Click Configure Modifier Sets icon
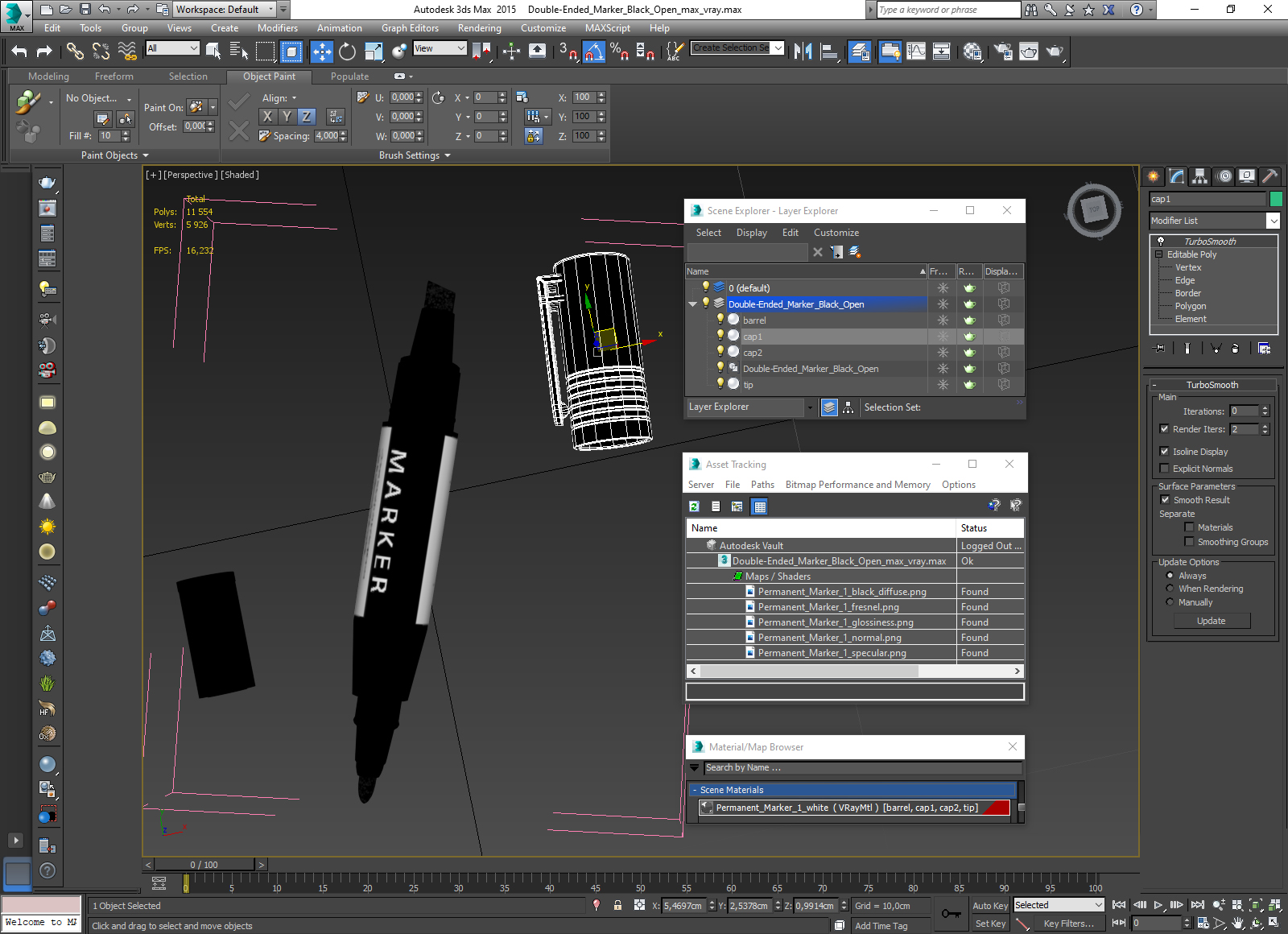This screenshot has width=1288, height=934. (1264, 348)
